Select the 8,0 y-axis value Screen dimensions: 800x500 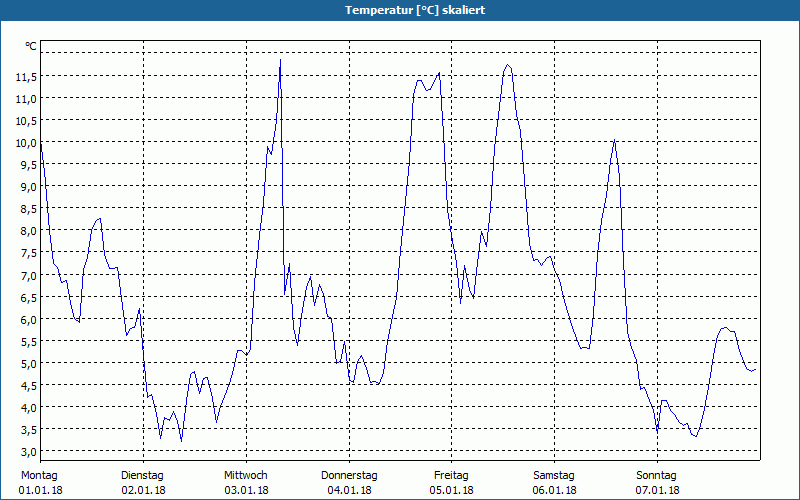pos(28,231)
